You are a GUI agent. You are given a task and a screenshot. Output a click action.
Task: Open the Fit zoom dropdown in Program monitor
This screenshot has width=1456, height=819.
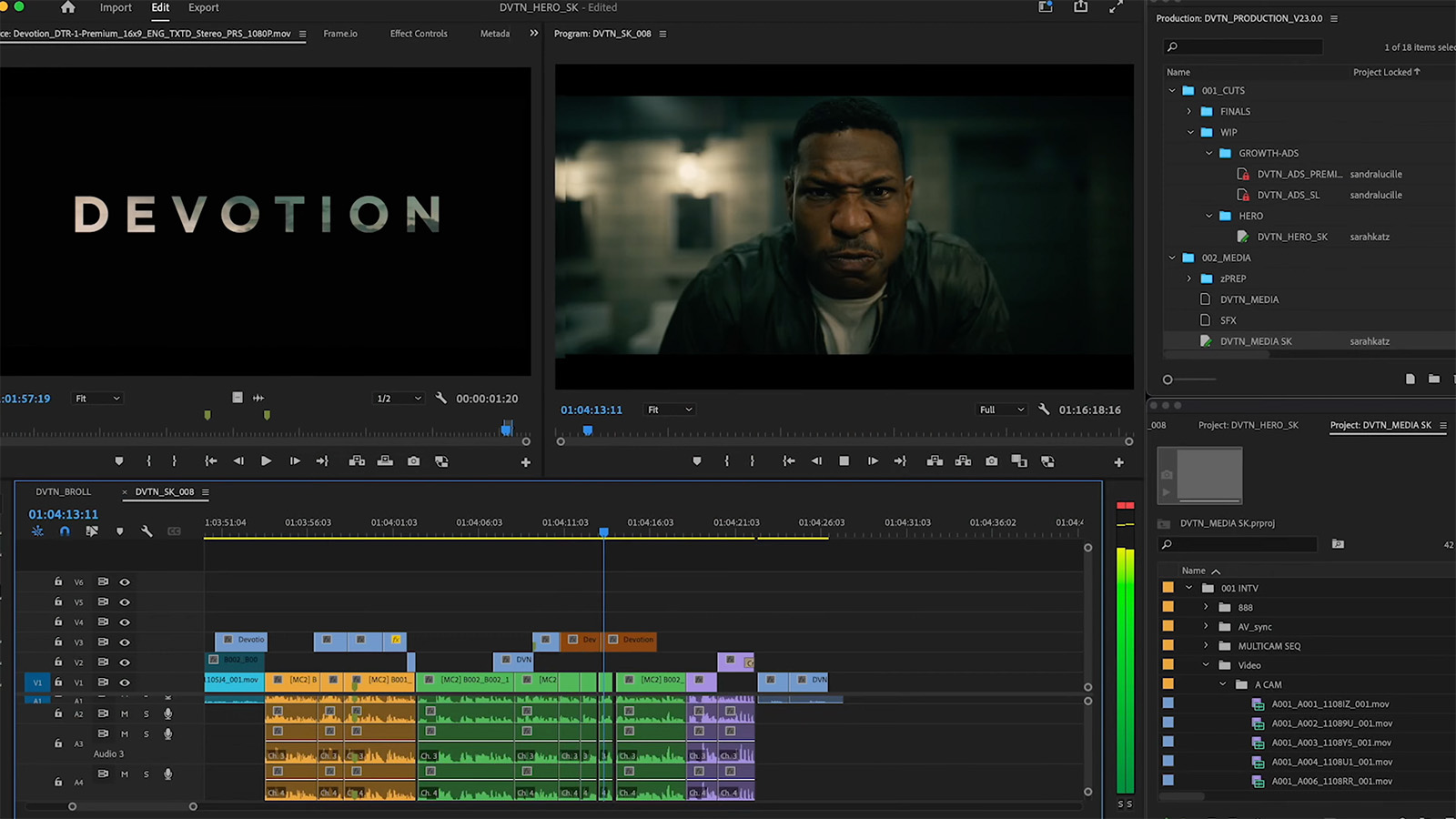(x=669, y=409)
